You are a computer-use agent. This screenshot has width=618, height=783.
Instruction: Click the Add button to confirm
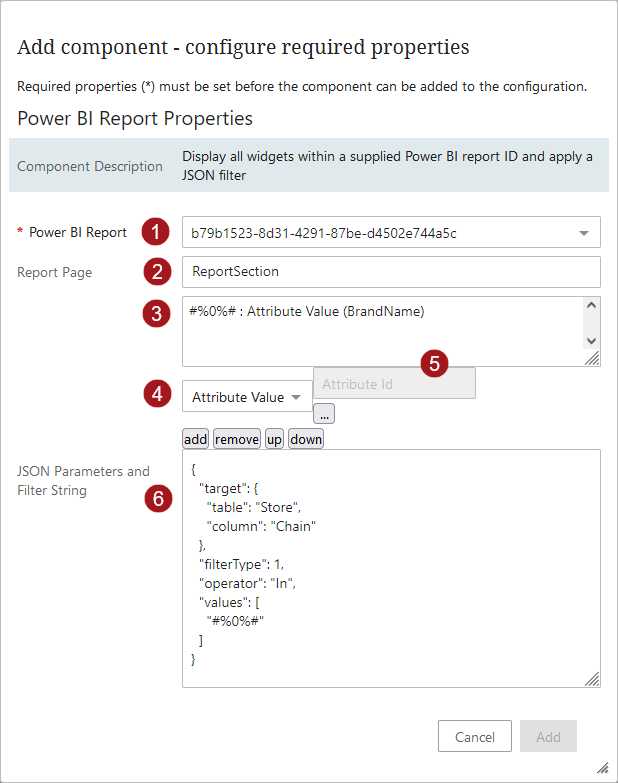coord(548,737)
